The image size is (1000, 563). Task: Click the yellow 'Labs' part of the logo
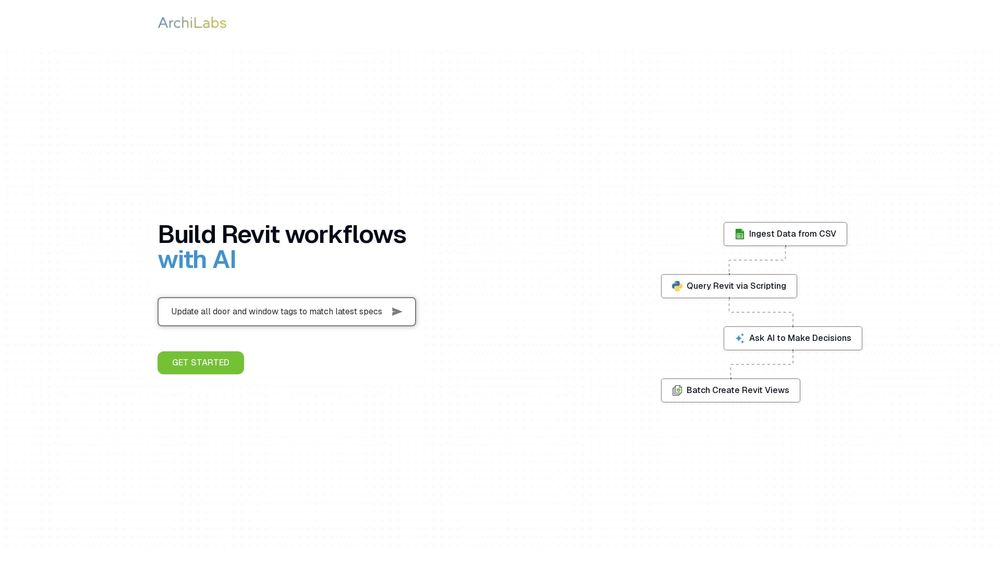(x=210, y=23)
